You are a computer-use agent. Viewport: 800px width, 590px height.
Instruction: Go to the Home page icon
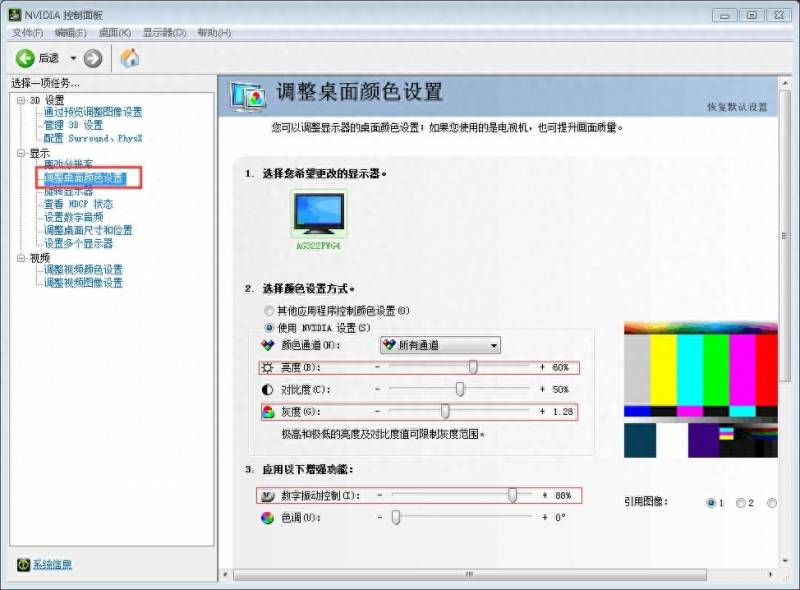(x=130, y=58)
